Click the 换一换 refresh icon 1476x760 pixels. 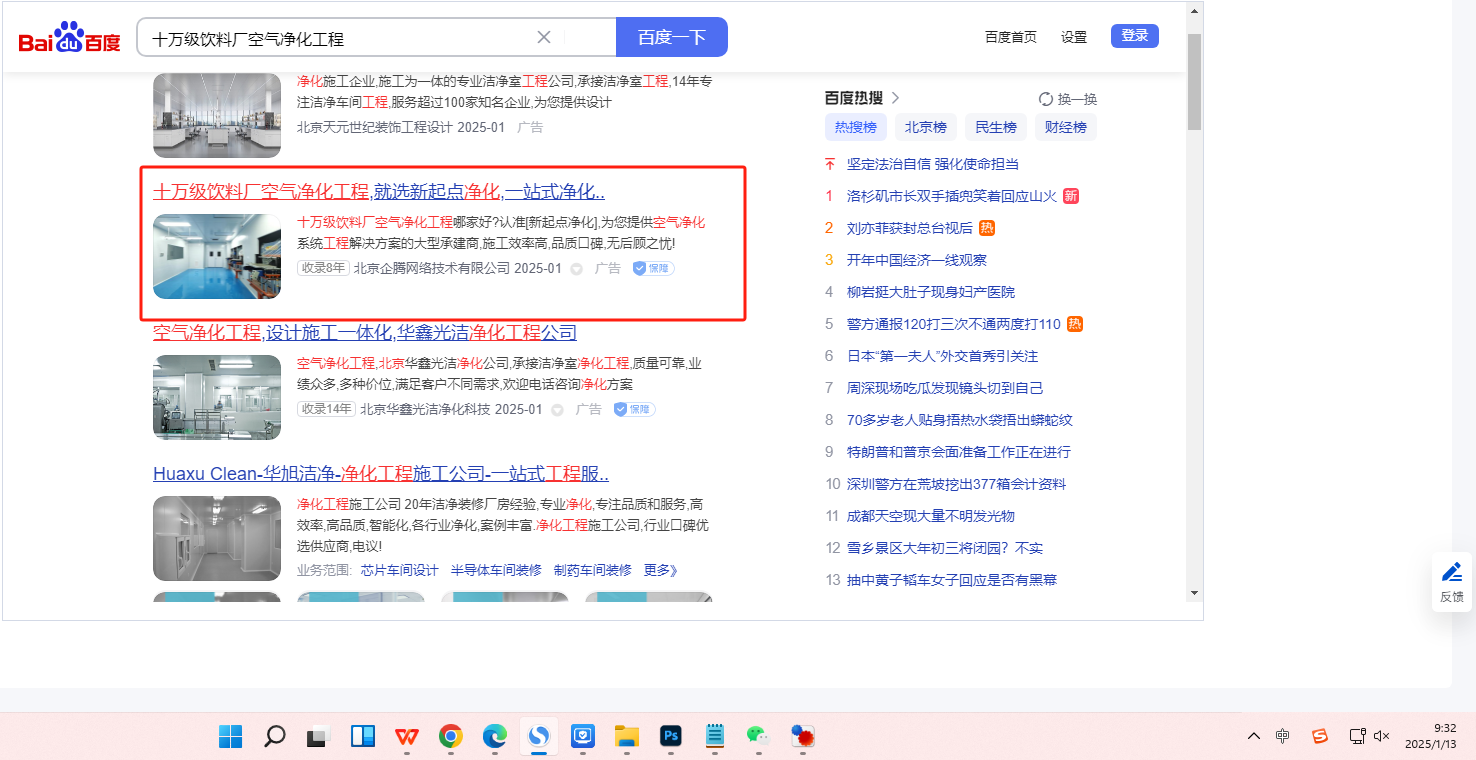click(x=1046, y=99)
